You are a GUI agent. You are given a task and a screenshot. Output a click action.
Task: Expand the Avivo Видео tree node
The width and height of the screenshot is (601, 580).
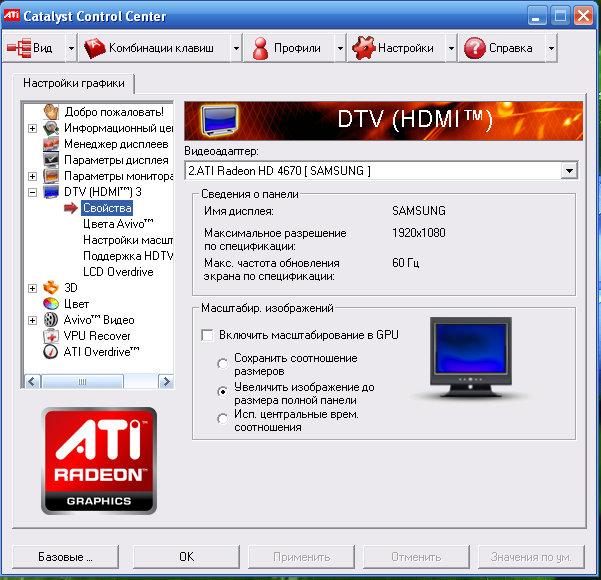(x=33, y=320)
